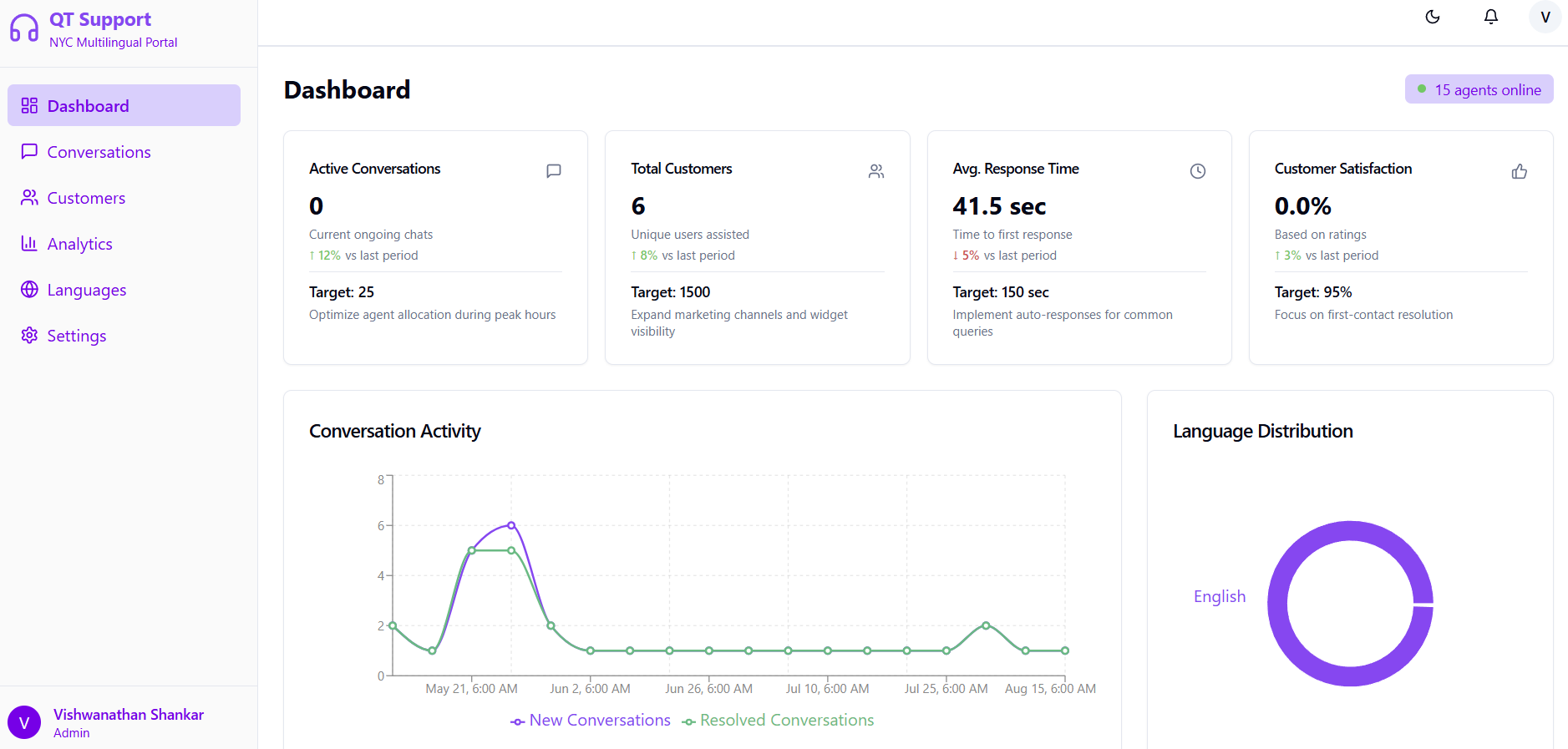
Task: Select Customers in the sidebar navigation
Action: tap(86, 198)
